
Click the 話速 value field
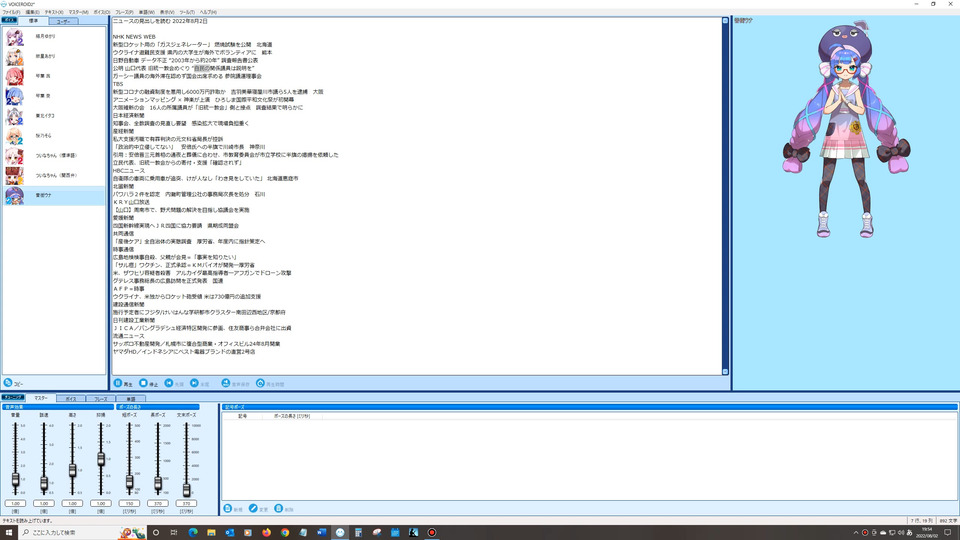coord(44,503)
